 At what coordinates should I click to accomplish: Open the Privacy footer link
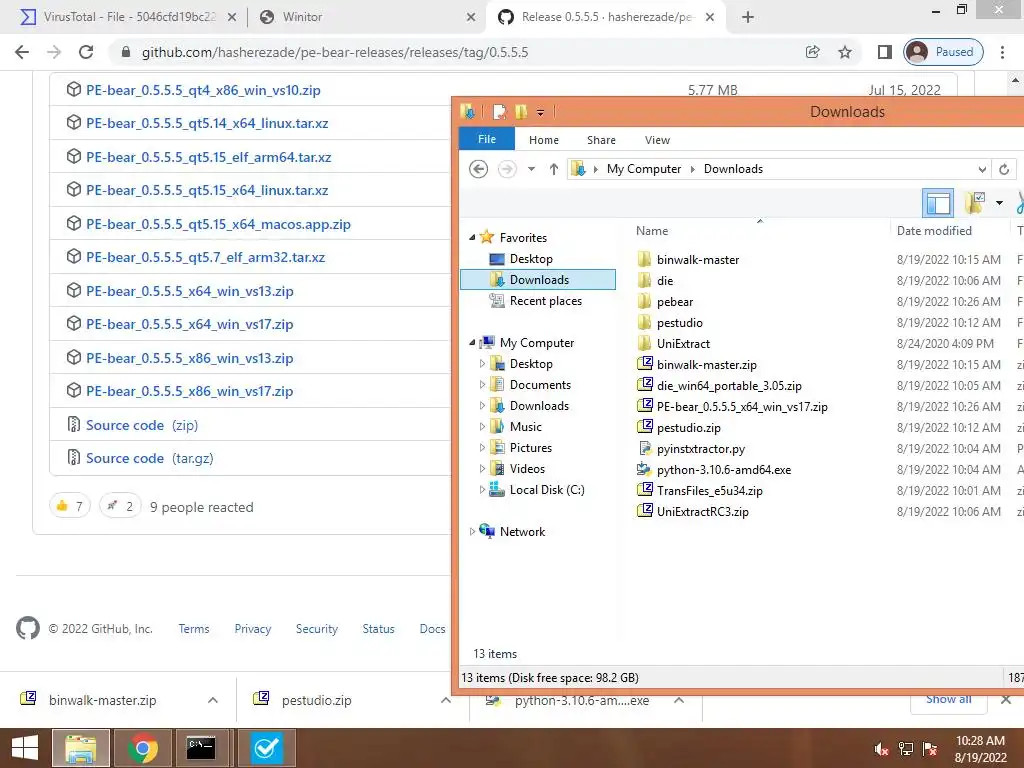coord(253,628)
